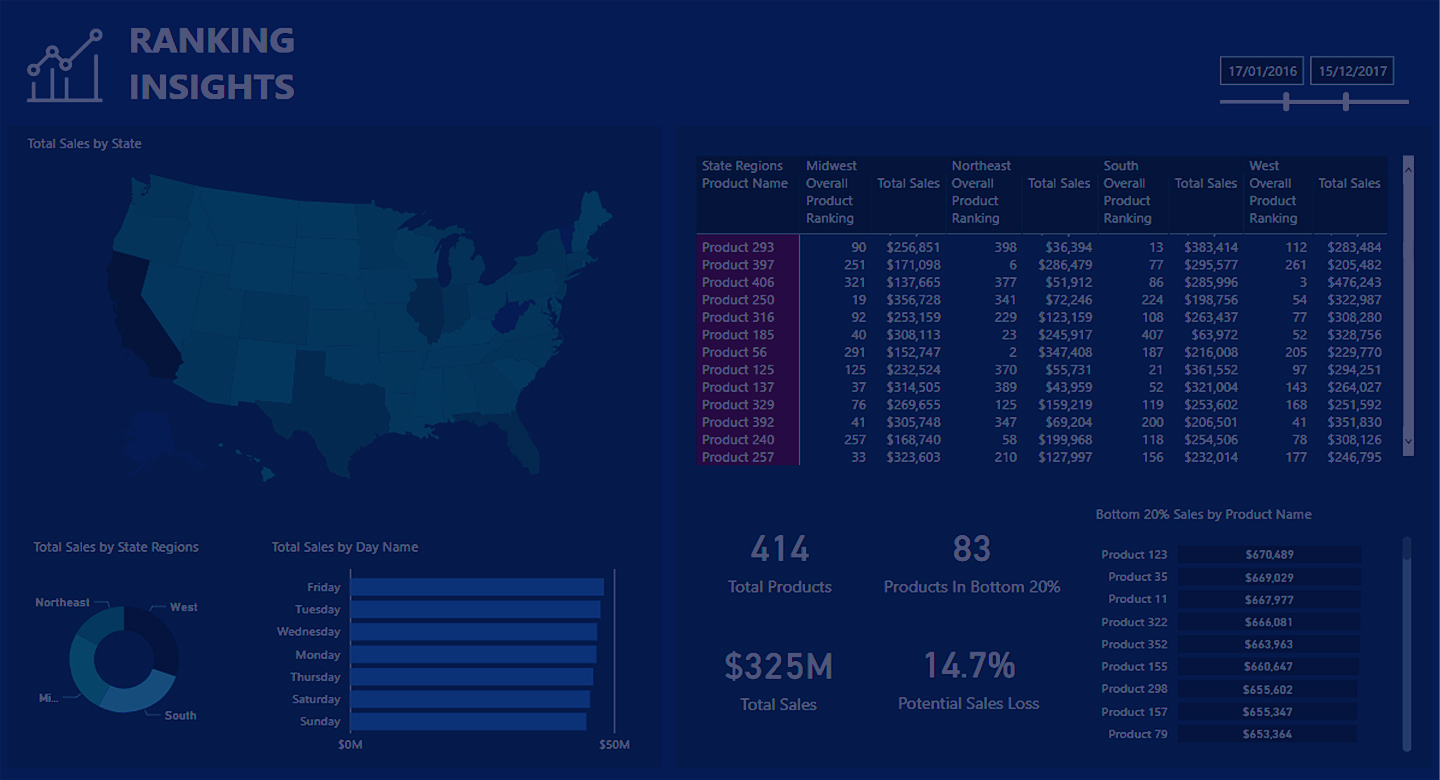Select the Product 250 row label
Viewport: 1440px width, 780px height.
(738, 300)
